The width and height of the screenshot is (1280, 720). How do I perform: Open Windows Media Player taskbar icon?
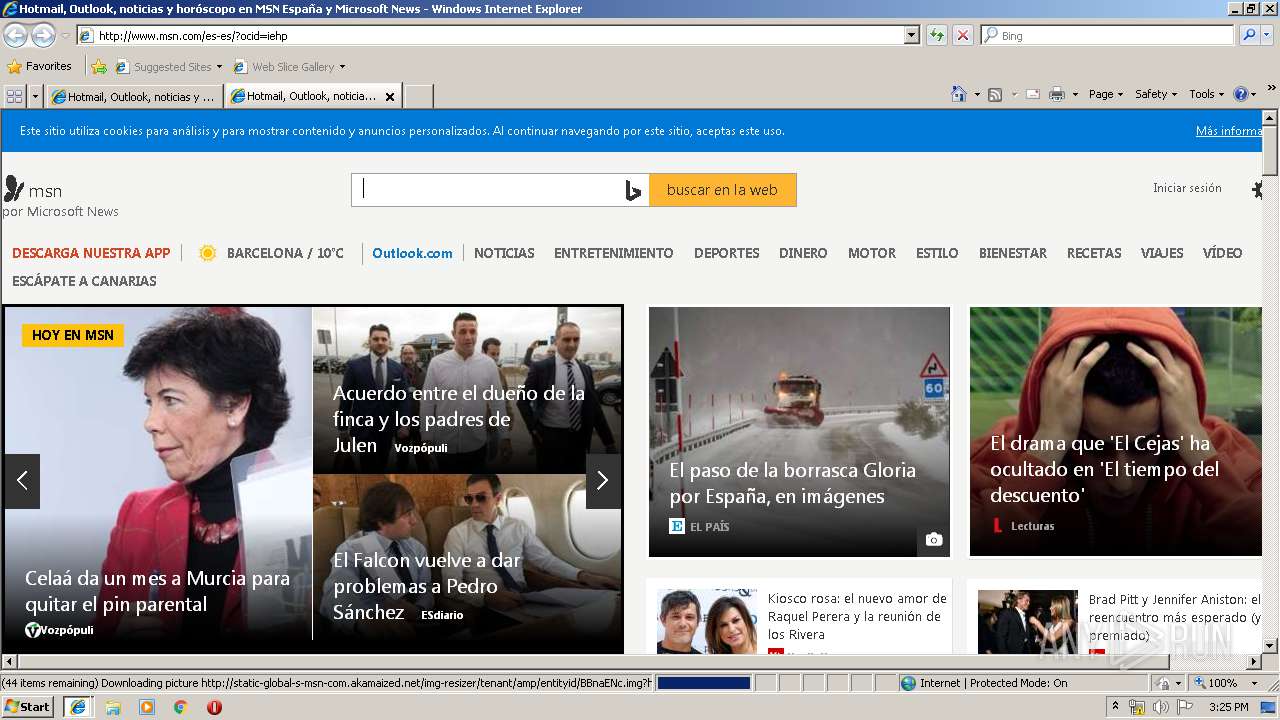pos(147,707)
